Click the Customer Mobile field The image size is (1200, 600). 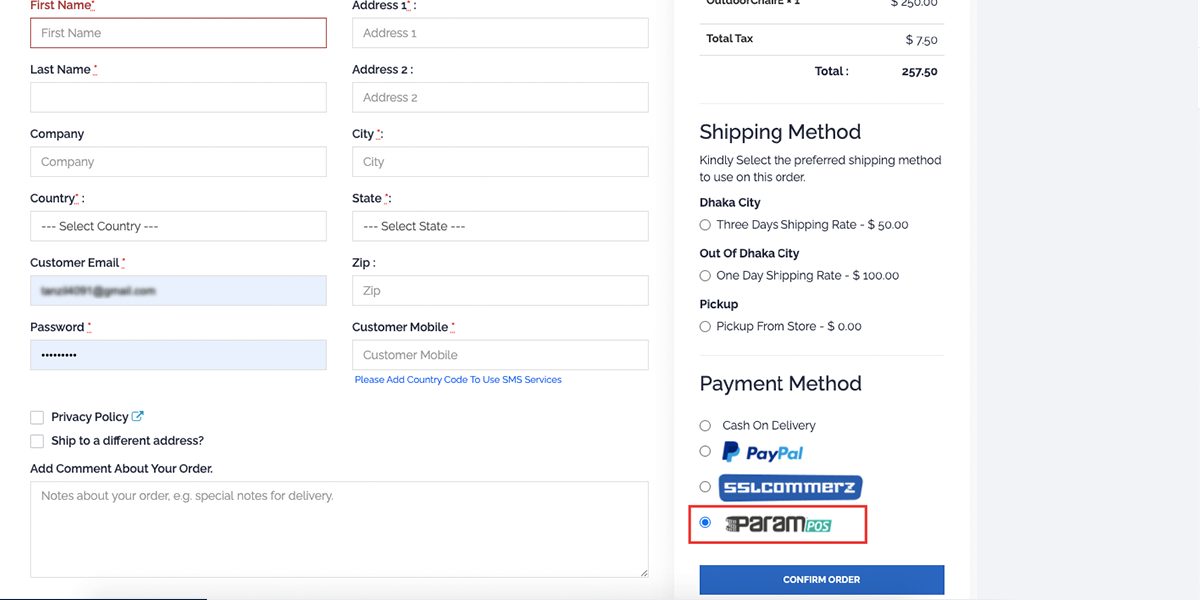tap(500, 355)
